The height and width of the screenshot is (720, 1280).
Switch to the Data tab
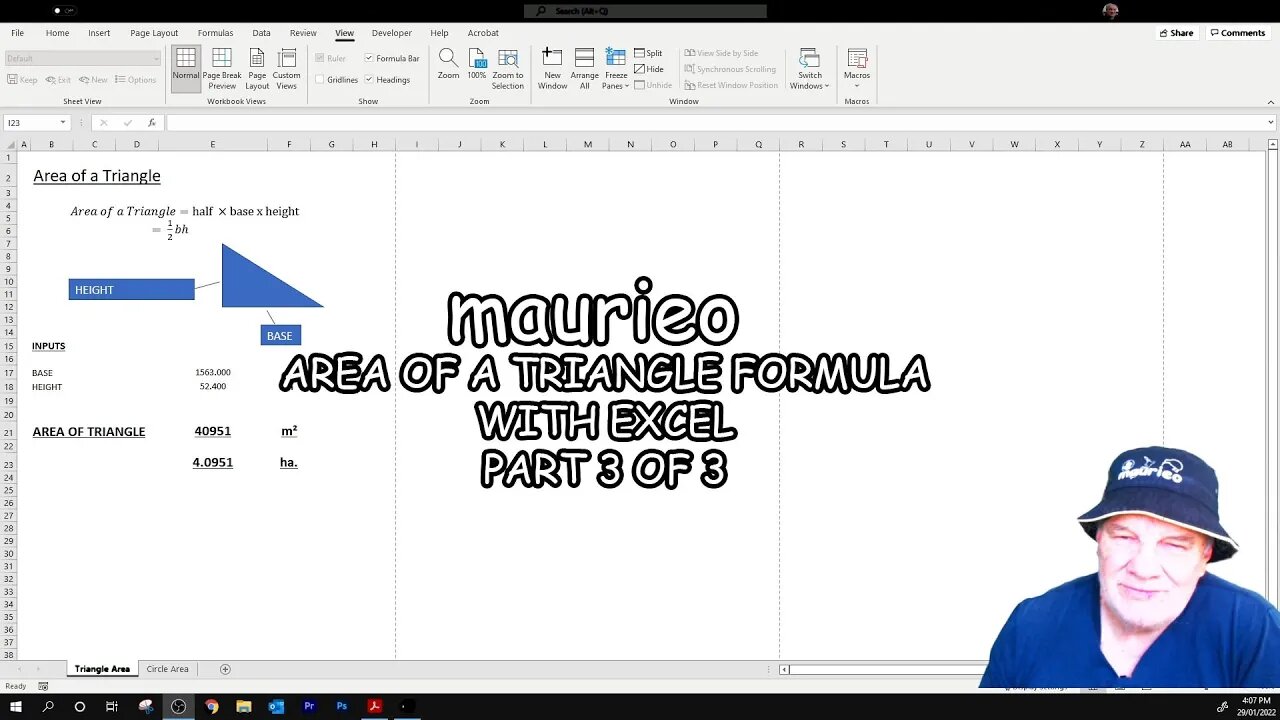coord(261,33)
